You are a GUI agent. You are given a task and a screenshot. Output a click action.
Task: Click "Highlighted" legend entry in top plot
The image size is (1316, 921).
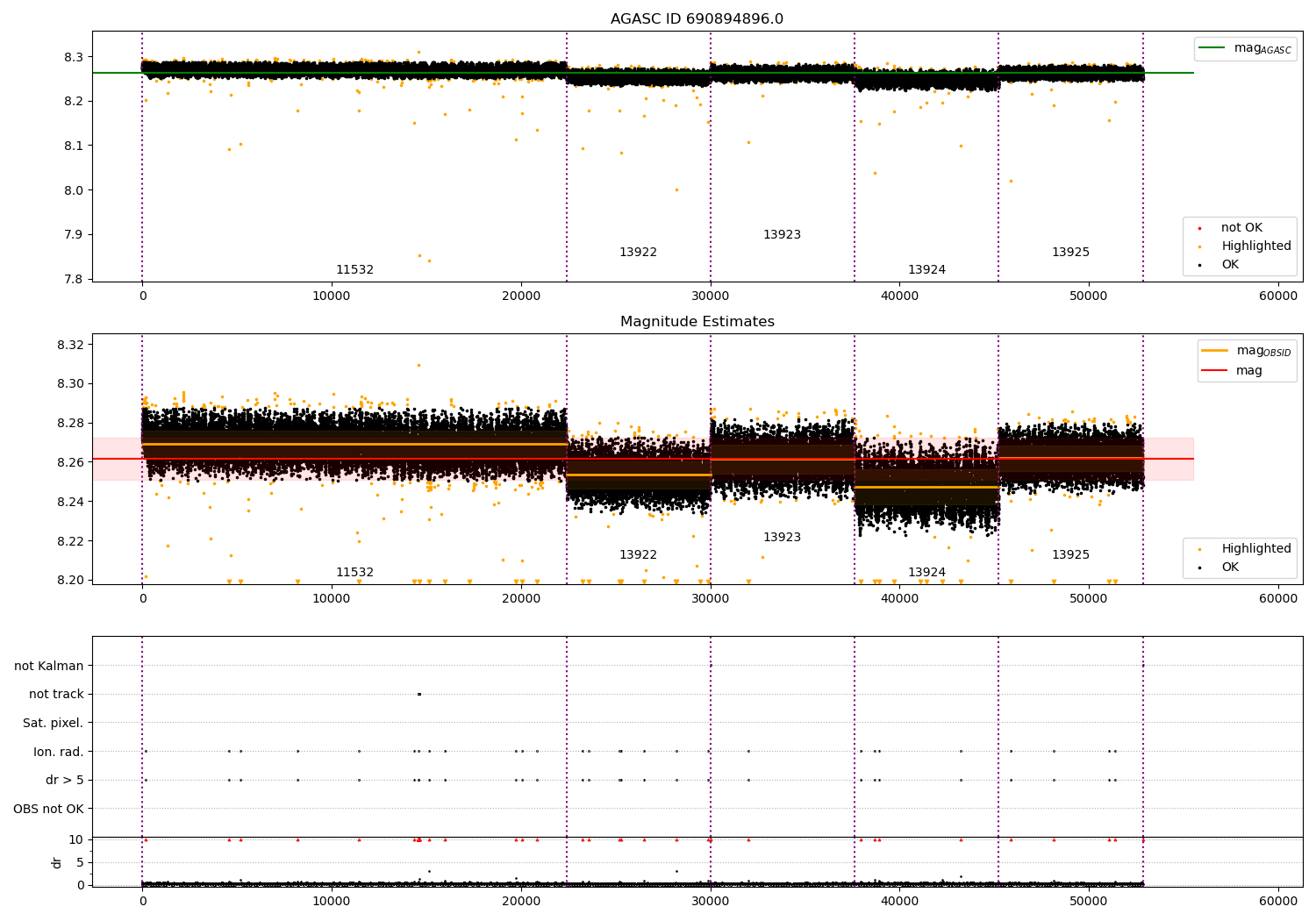point(1245,246)
